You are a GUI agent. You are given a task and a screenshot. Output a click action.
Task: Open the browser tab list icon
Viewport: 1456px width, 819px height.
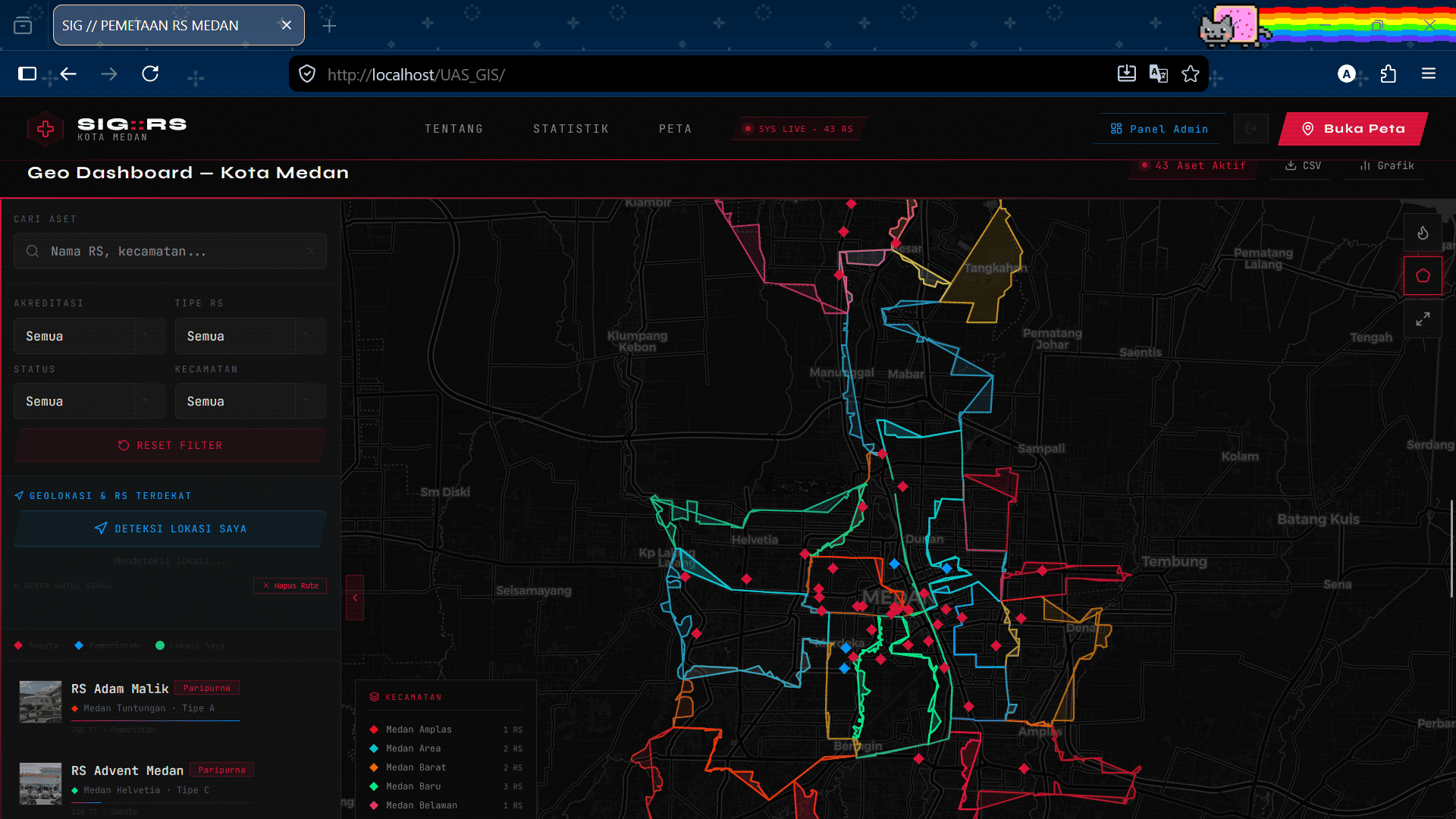[23, 26]
